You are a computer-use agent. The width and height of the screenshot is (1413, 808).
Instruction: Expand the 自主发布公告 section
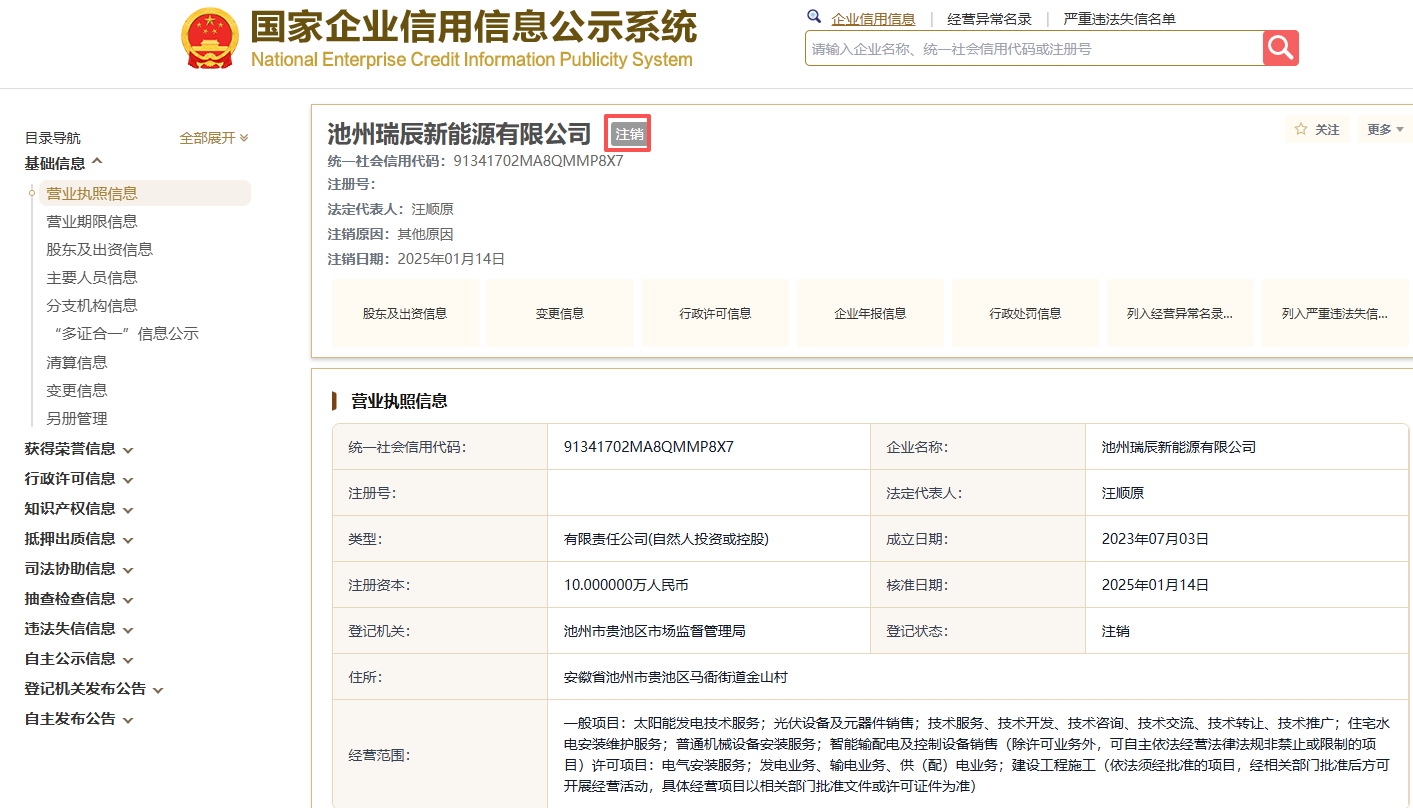coord(79,719)
